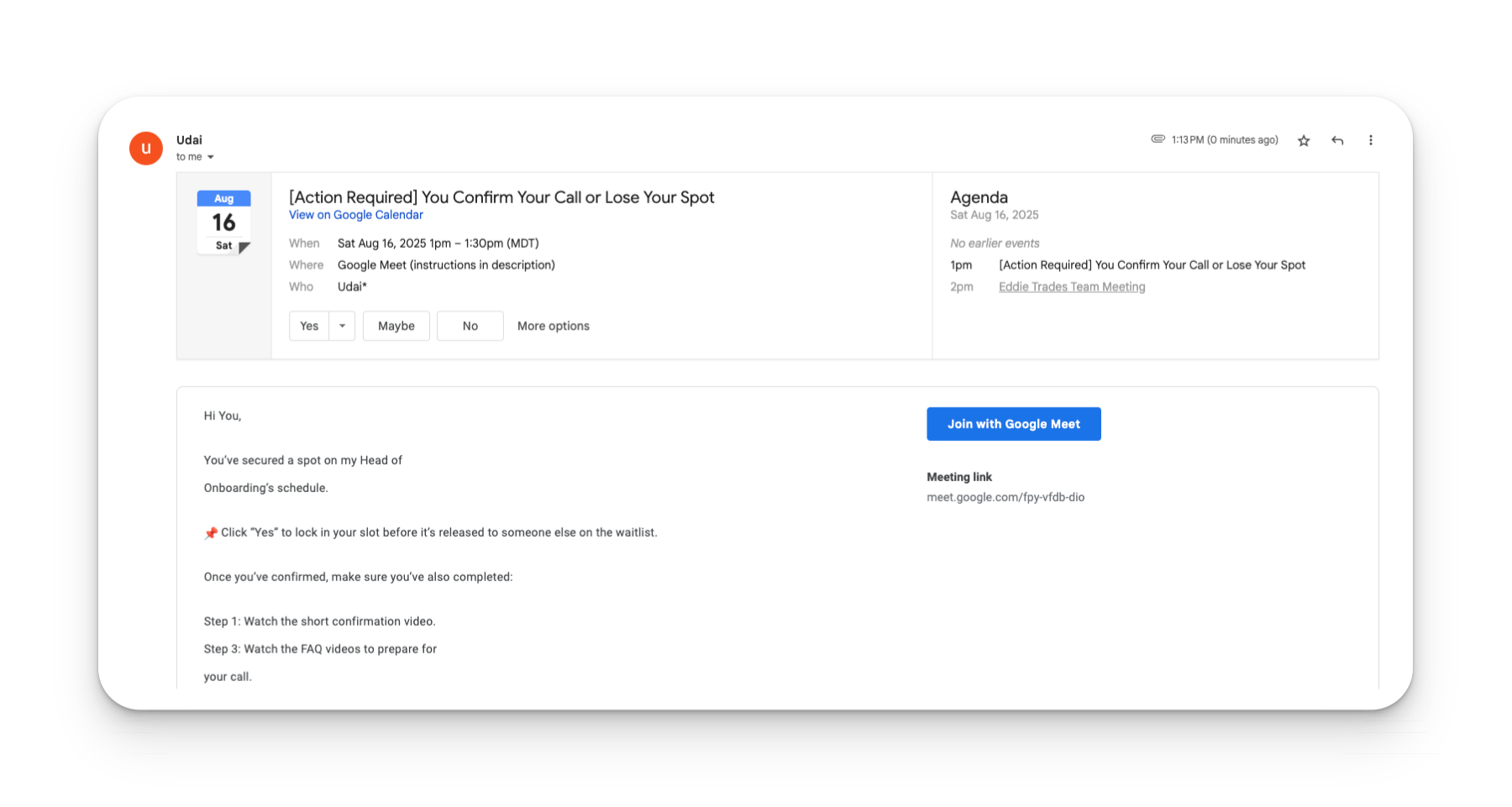Open More options for RSVP
Image resolution: width=1512 pixels, height=807 pixels.
554,326
